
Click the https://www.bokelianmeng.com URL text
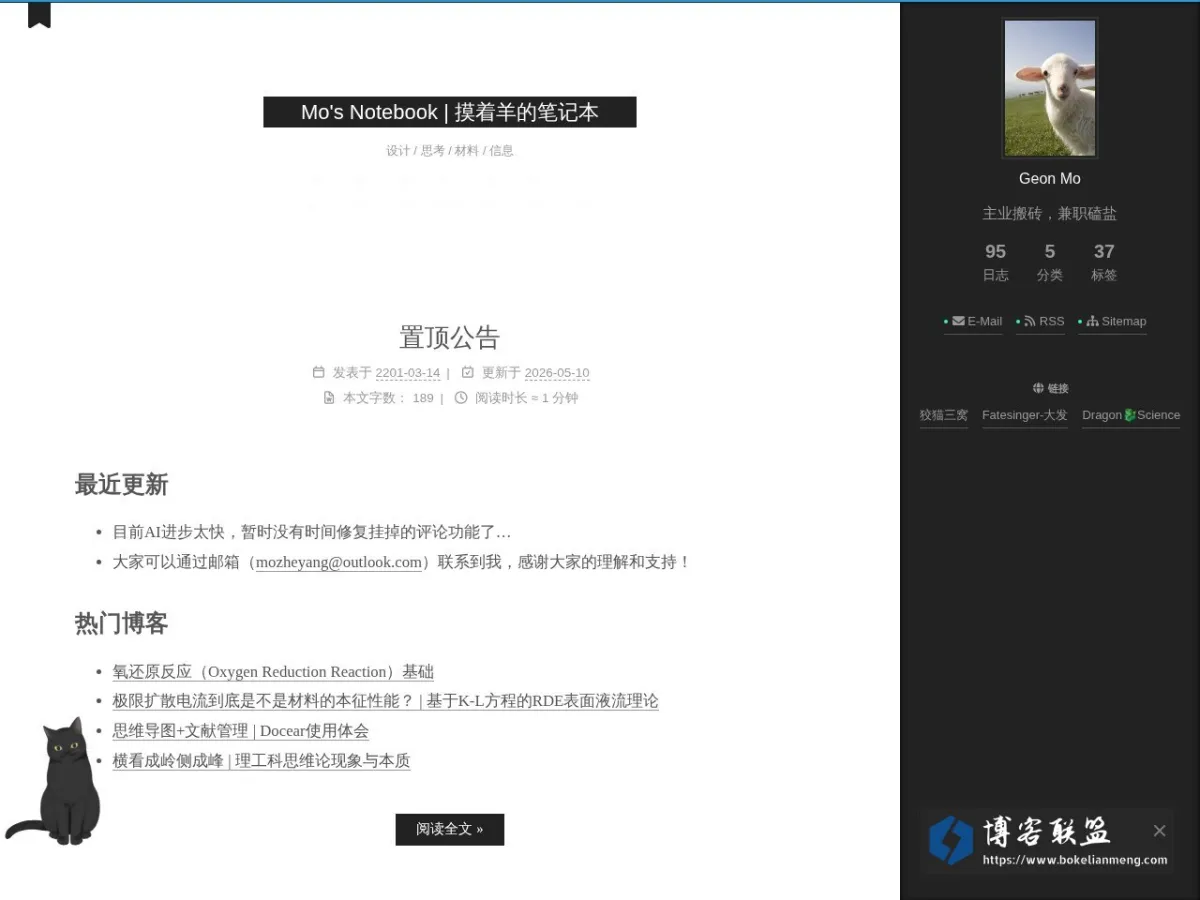tap(1075, 859)
